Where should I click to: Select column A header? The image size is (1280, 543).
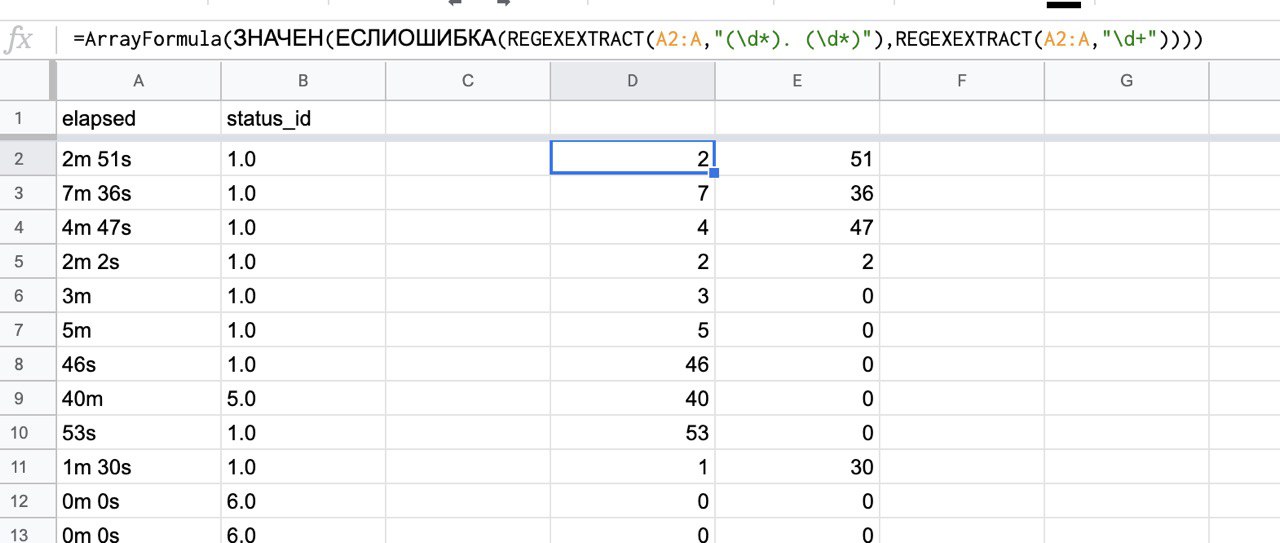pos(138,81)
